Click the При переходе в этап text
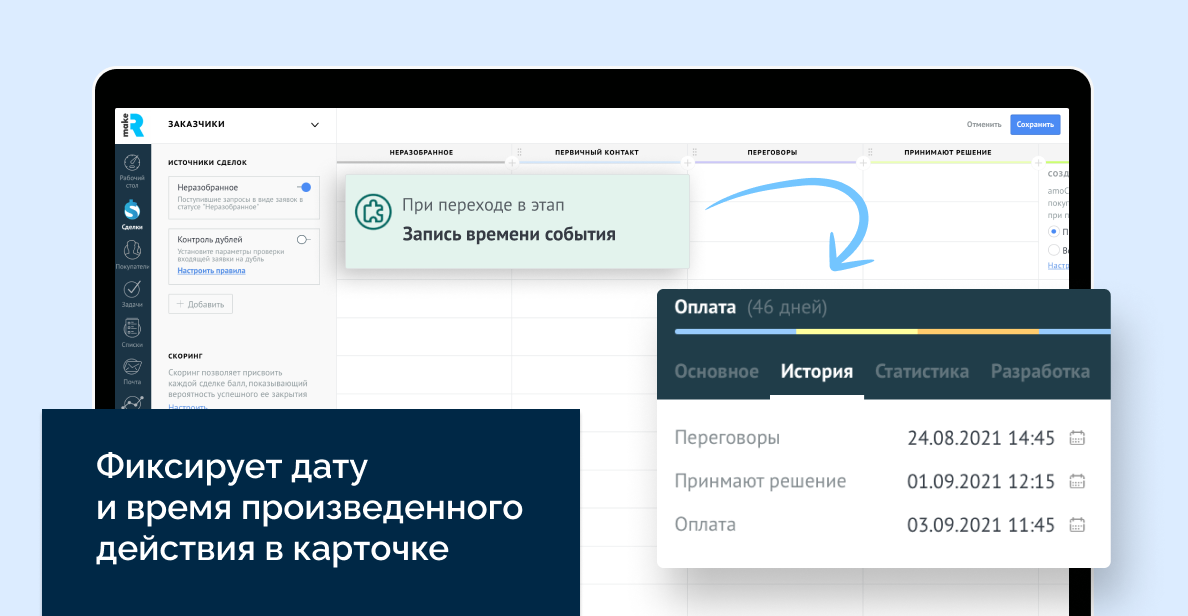 coord(483,205)
